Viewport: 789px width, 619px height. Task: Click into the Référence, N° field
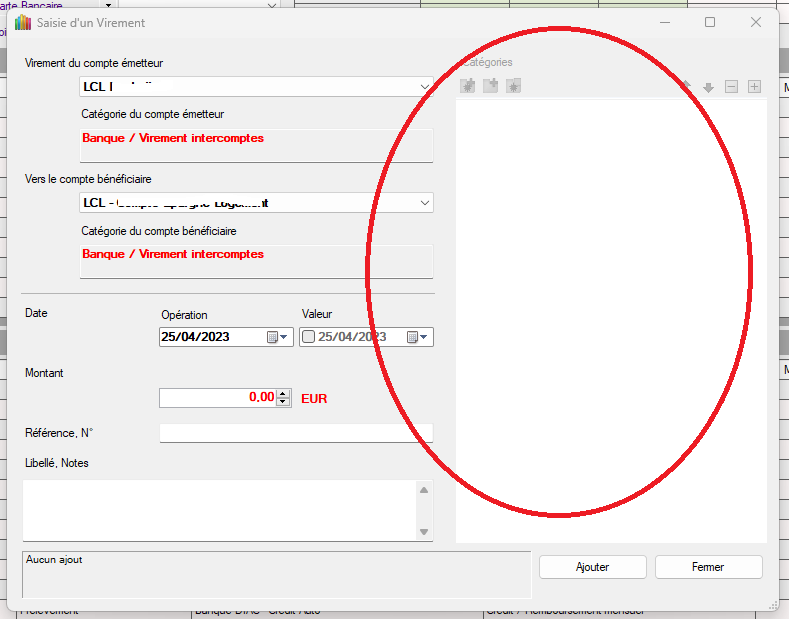tap(295, 433)
